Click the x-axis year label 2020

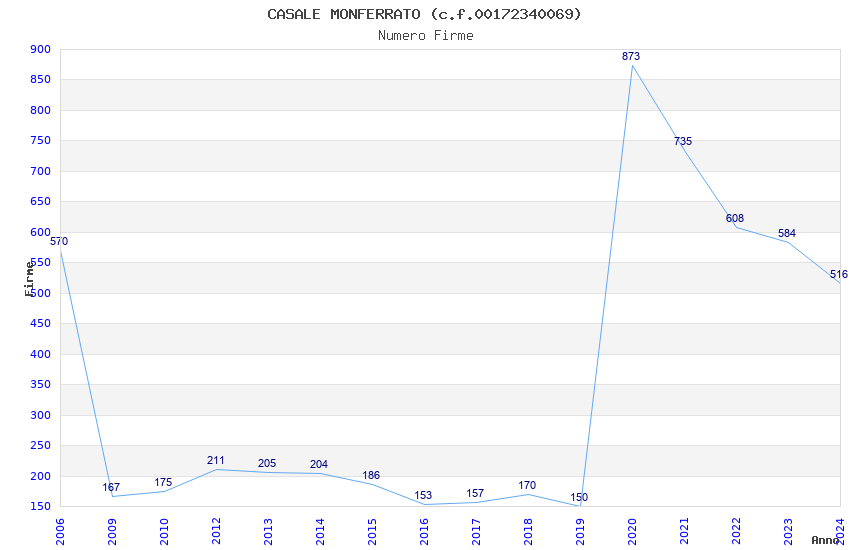(632, 532)
